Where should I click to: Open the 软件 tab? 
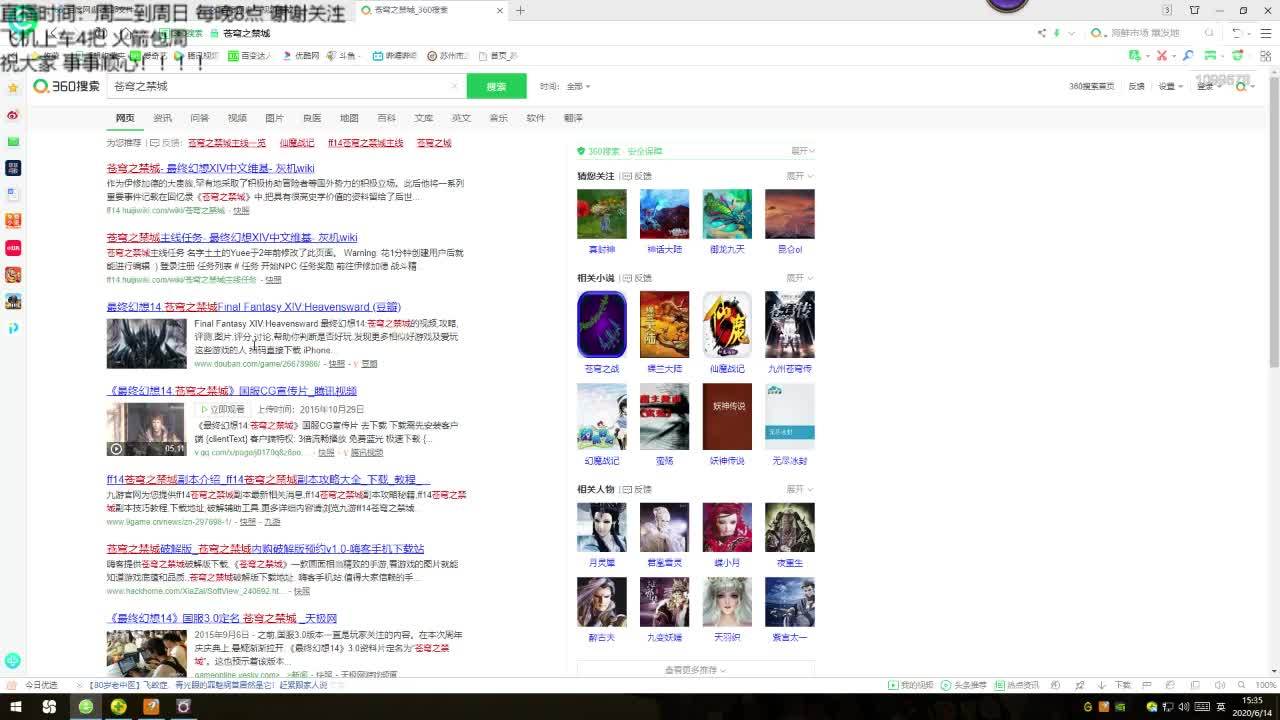coord(536,118)
